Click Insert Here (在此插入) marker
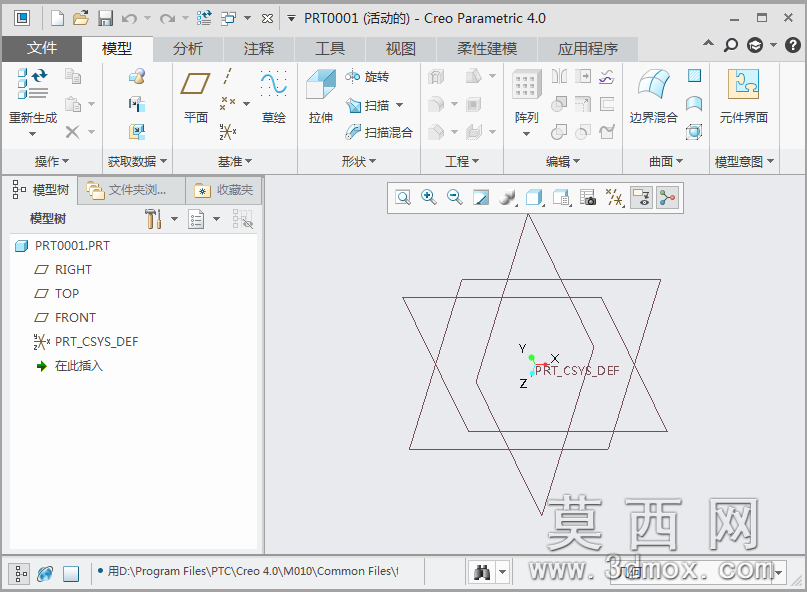 tap(79, 366)
